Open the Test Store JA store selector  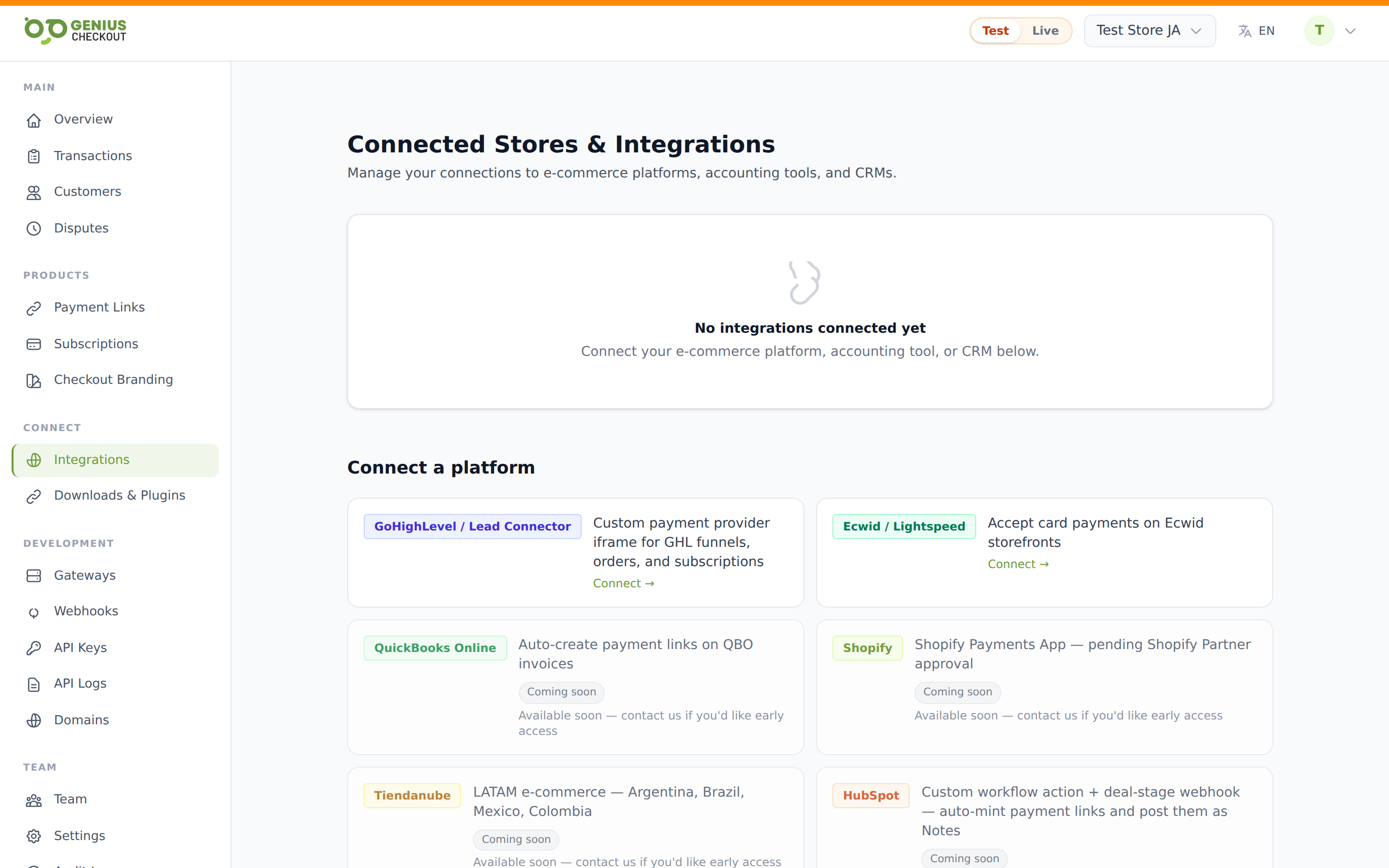[1150, 30]
